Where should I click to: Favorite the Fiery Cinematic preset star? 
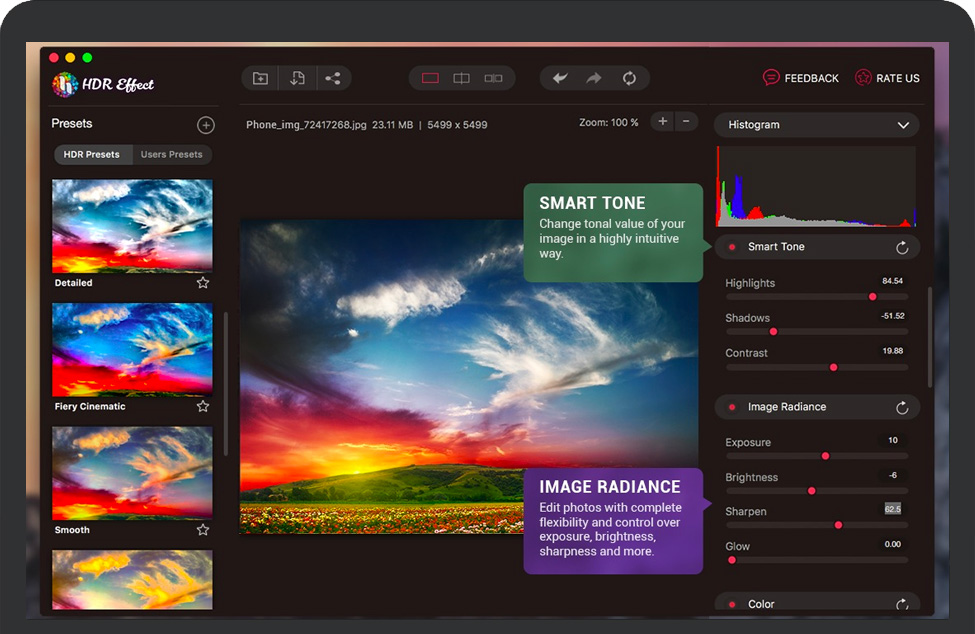pyautogui.click(x=203, y=406)
